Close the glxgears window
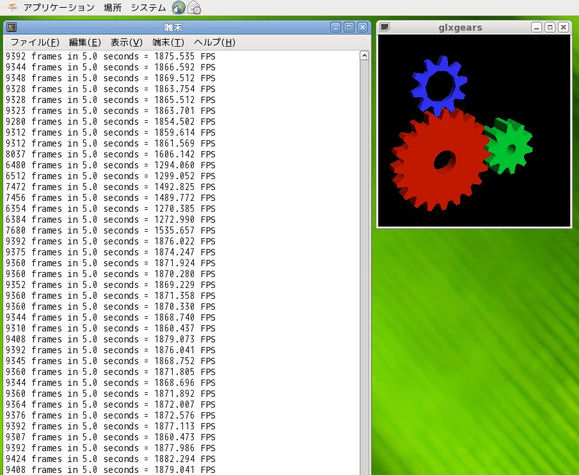The height and width of the screenshot is (475, 579). tap(563, 27)
